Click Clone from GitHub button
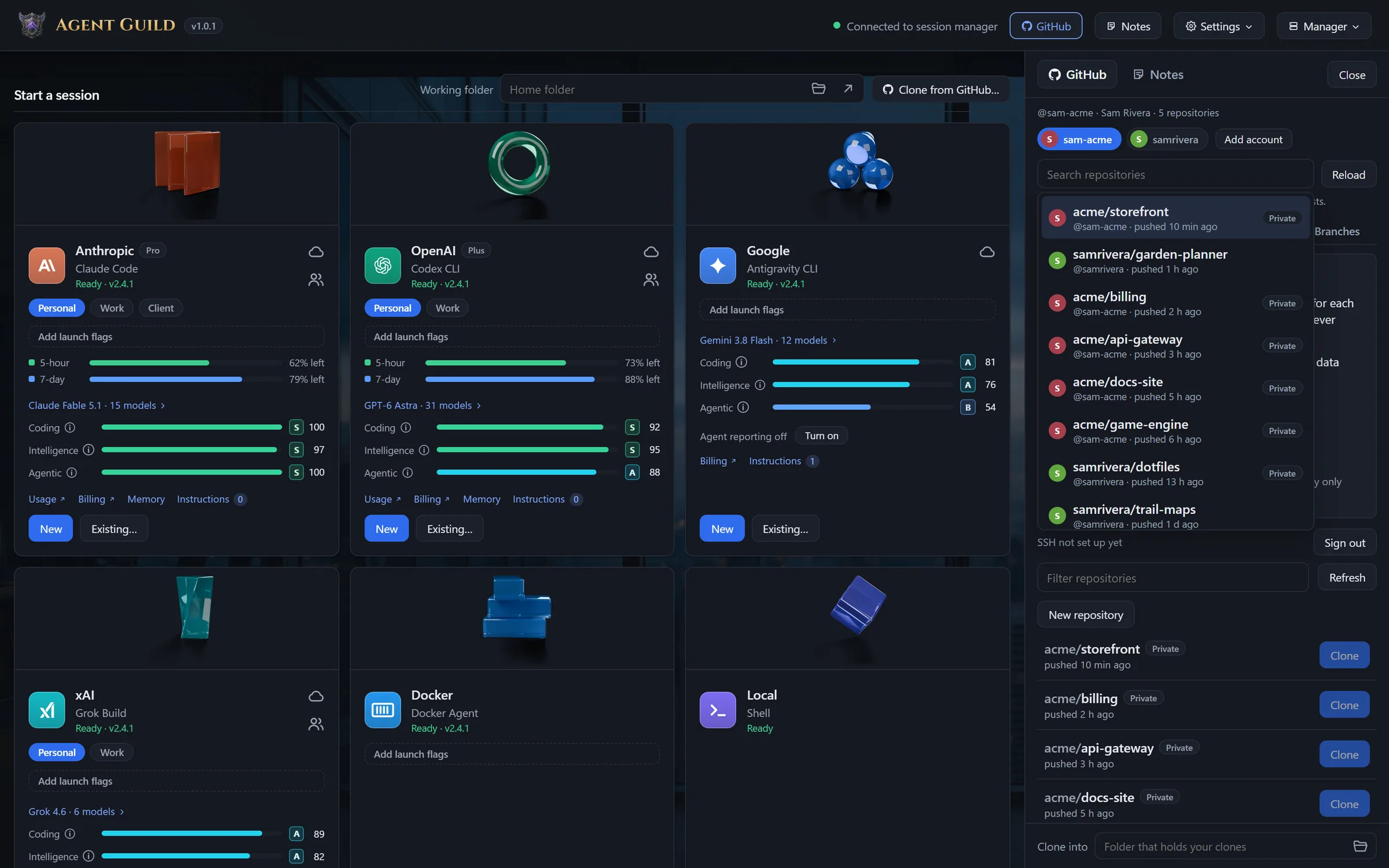Viewport: 1389px width, 868px height. [x=940, y=90]
